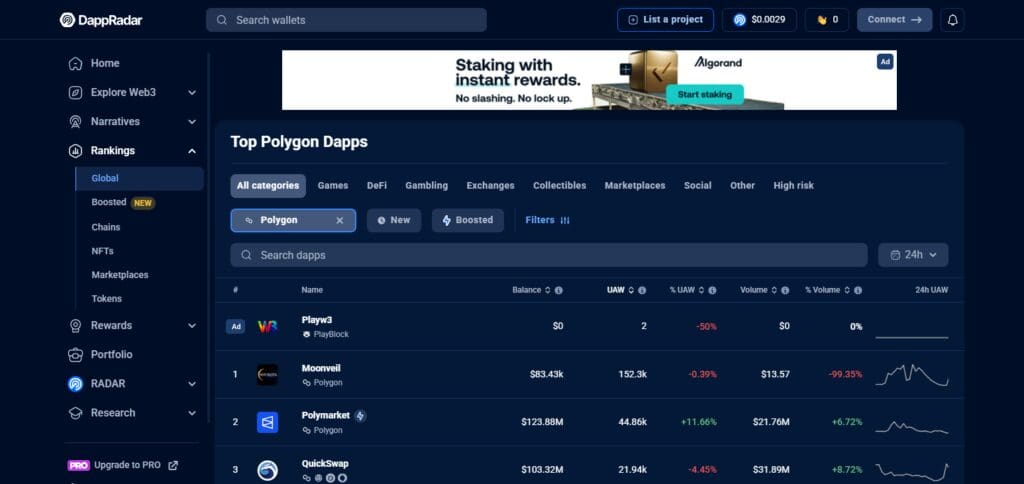Click info icon next to Volume column
This screenshot has height=484, width=1024.
coord(785,290)
